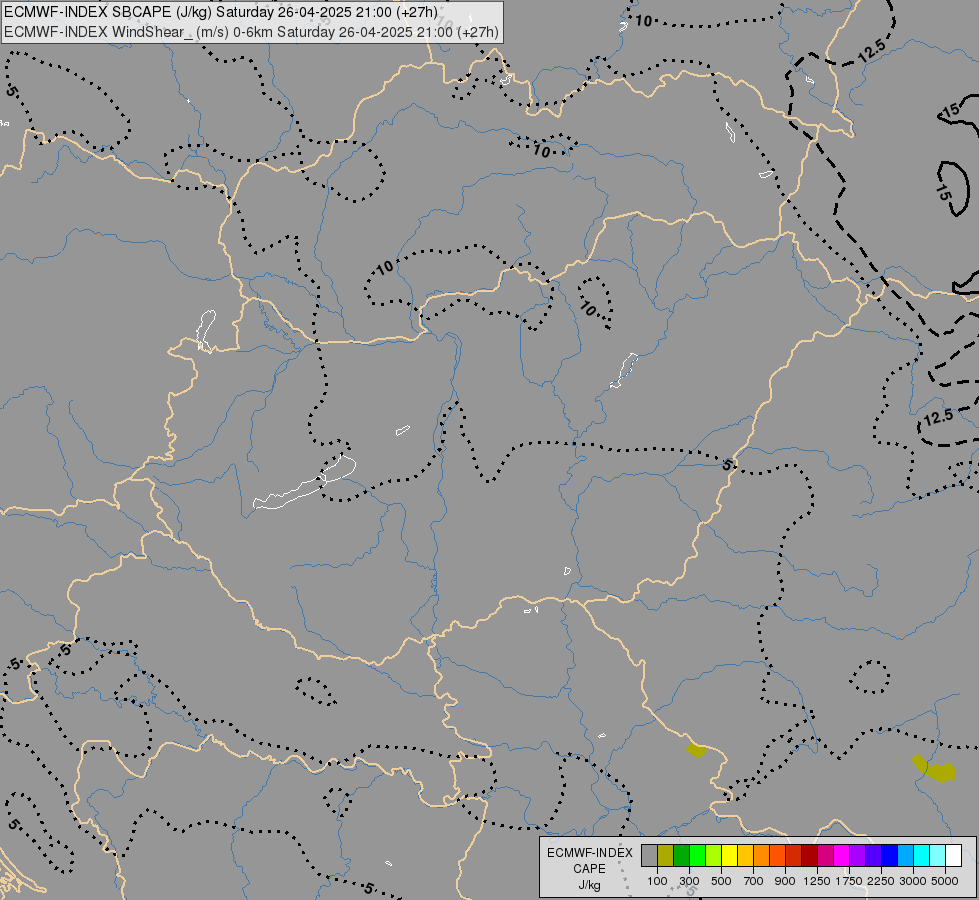Image resolution: width=979 pixels, height=900 pixels.
Task: Click the 300 value label in the CAPE legend
Action: pos(689,881)
